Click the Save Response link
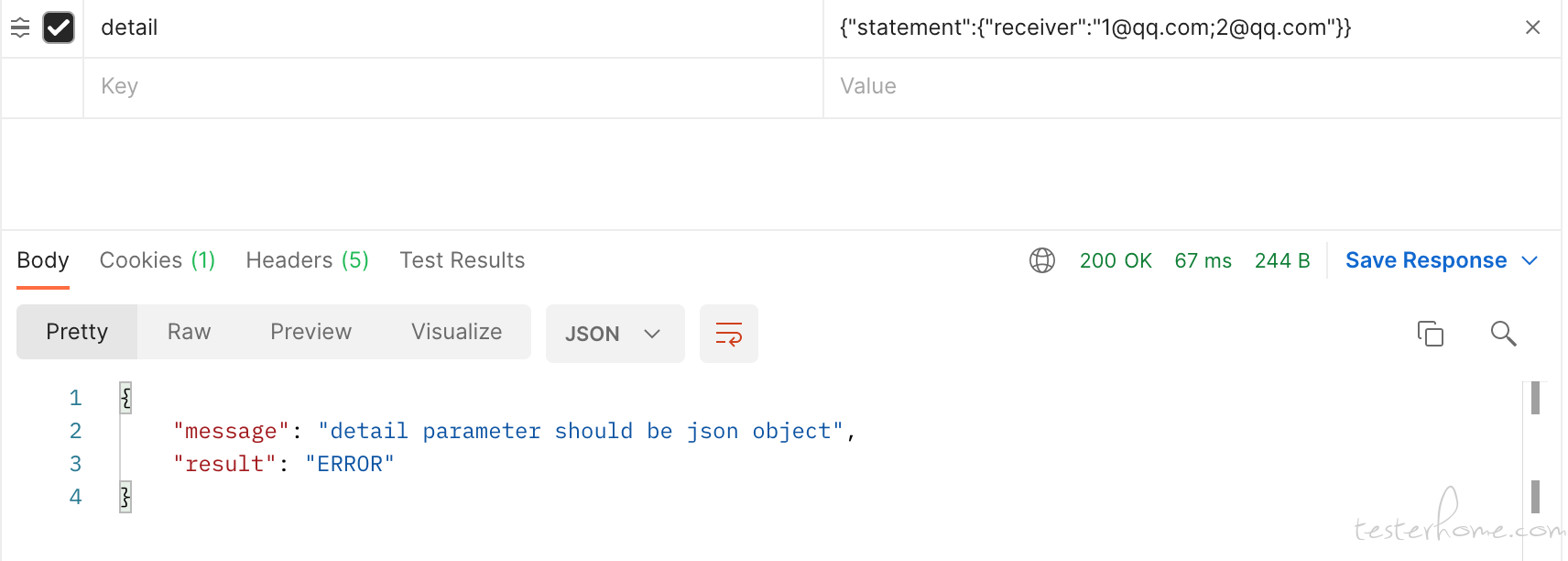Screen dimensions: 1568x561 pyautogui.click(x=1426, y=260)
